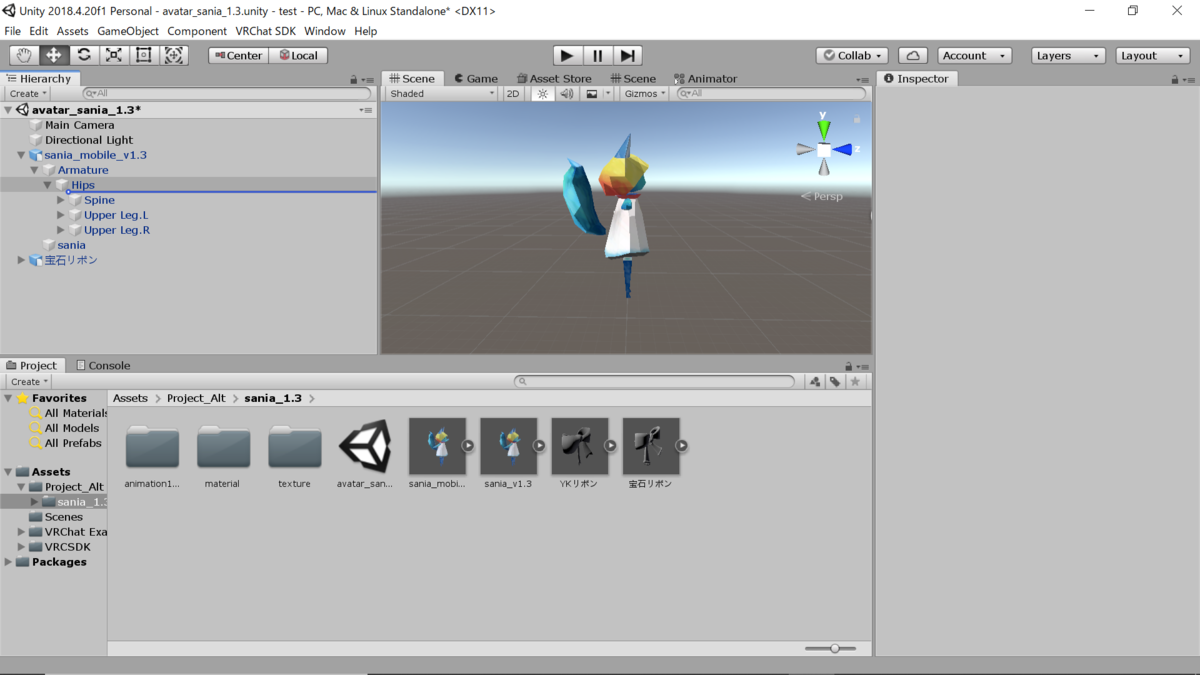1200x675 pixels.
Task: Start Play mode with the Play button
Action: pyautogui.click(x=567, y=56)
